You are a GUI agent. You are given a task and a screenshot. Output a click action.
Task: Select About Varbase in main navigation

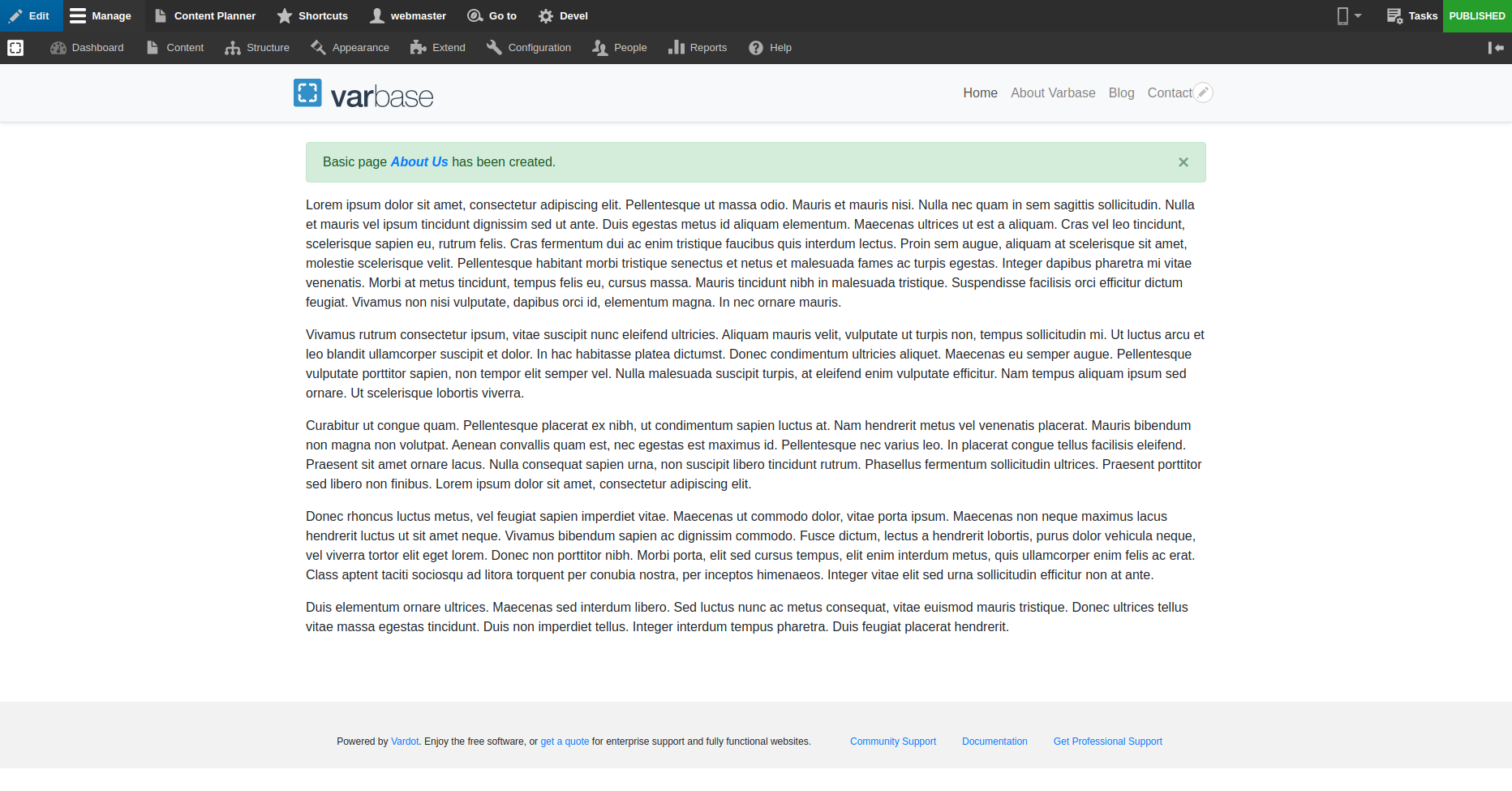pyautogui.click(x=1053, y=93)
